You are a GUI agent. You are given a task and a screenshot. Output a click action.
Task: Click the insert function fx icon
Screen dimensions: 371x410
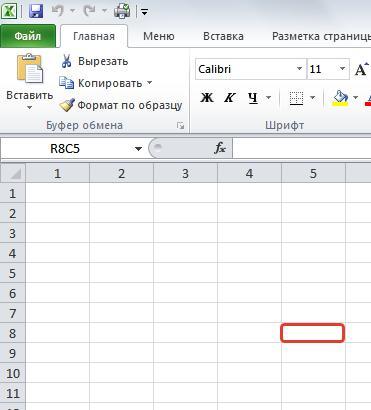coord(220,148)
